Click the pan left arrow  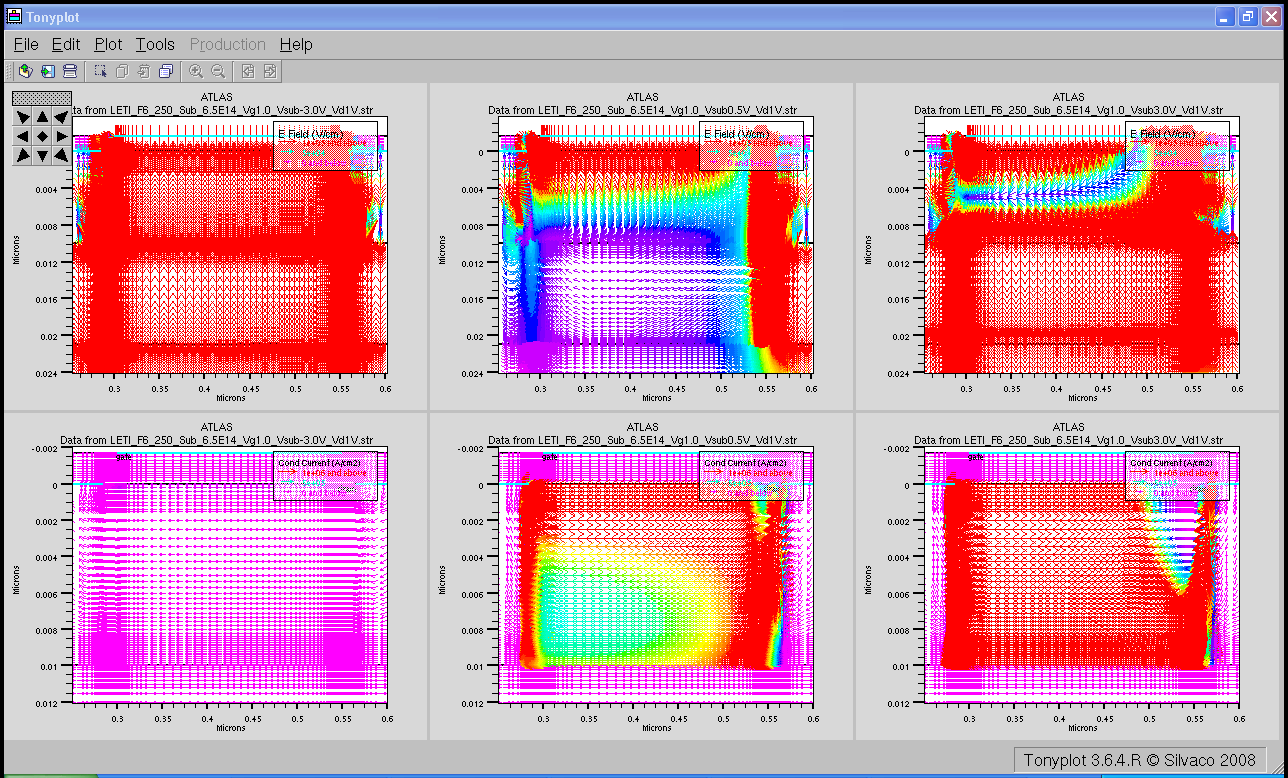click(x=22, y=136)
